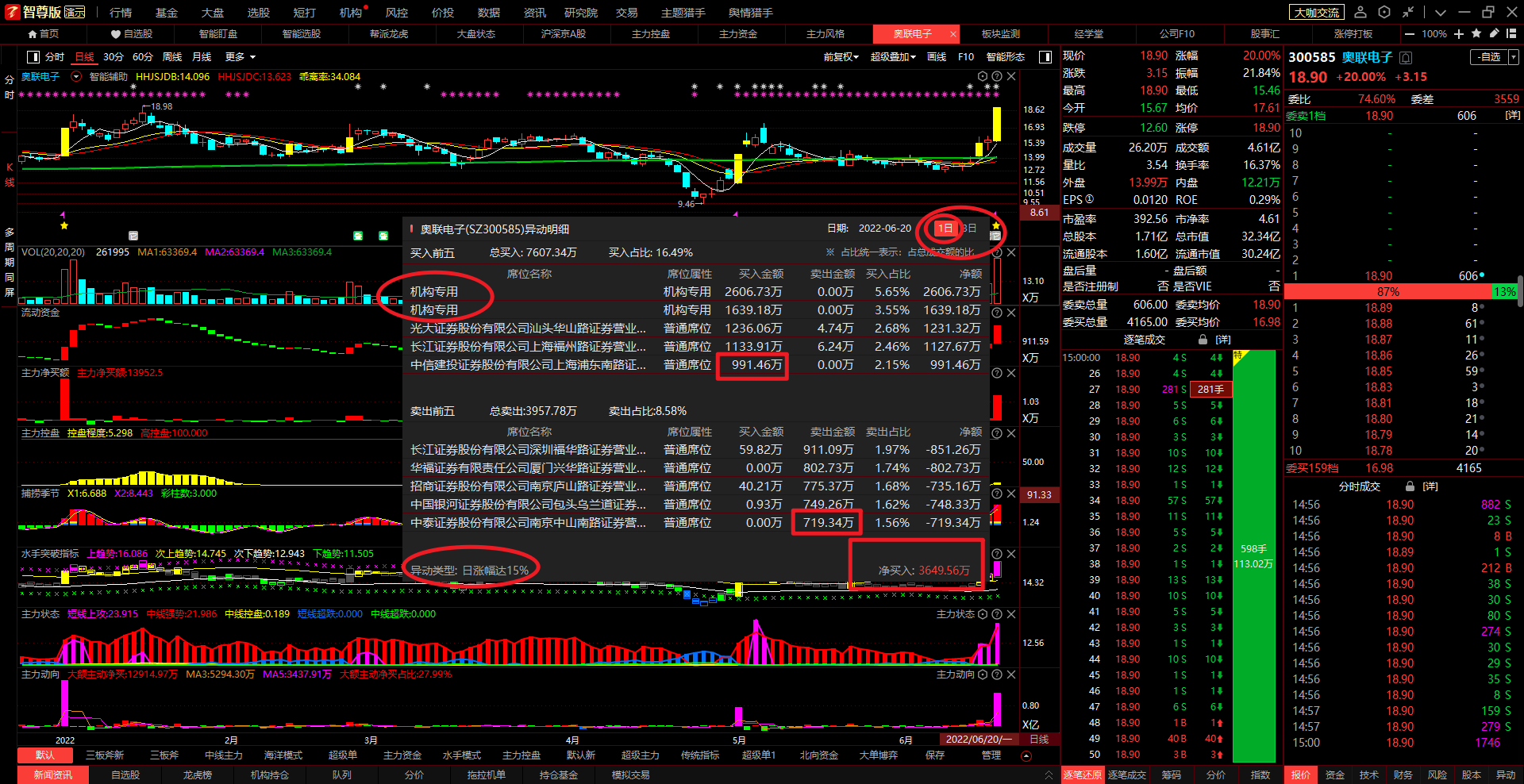Select 3日 in popup date toggle
The height and width of the screenshot is (784, 1524).
[968, 229]
